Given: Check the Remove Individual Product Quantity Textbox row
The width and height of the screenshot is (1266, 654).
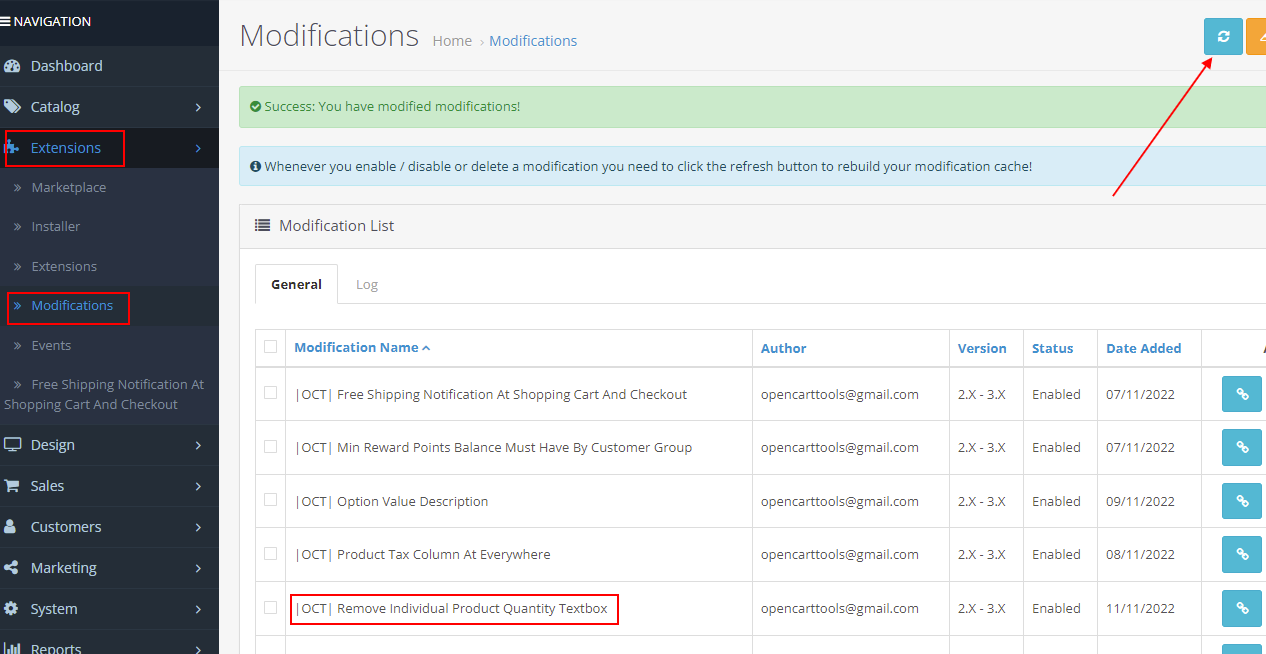Looking at the screenshot, I should tap(270, 608).
